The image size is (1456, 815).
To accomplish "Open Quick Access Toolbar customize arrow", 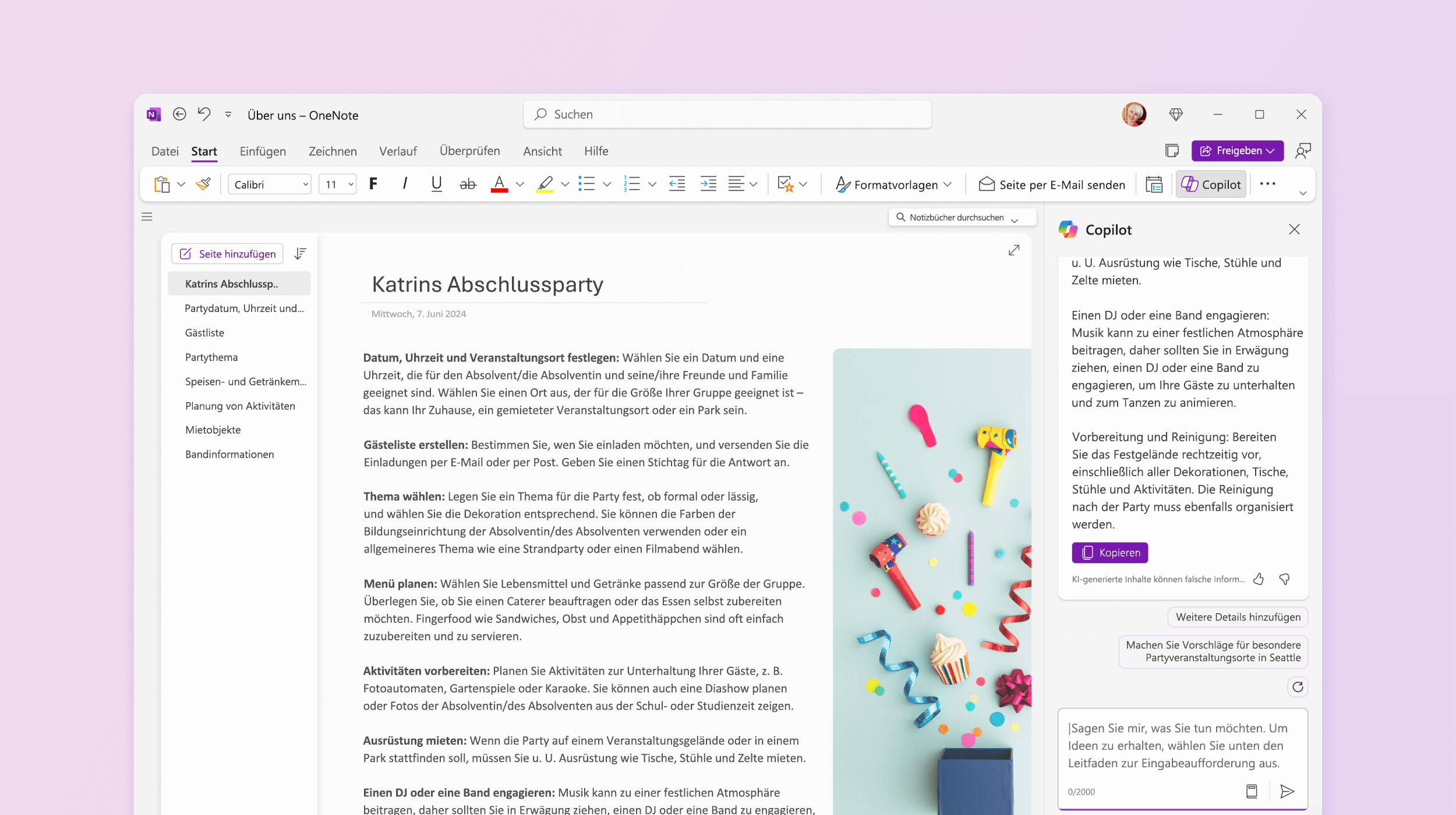I will pyautogui.click(x=228, y=115).
